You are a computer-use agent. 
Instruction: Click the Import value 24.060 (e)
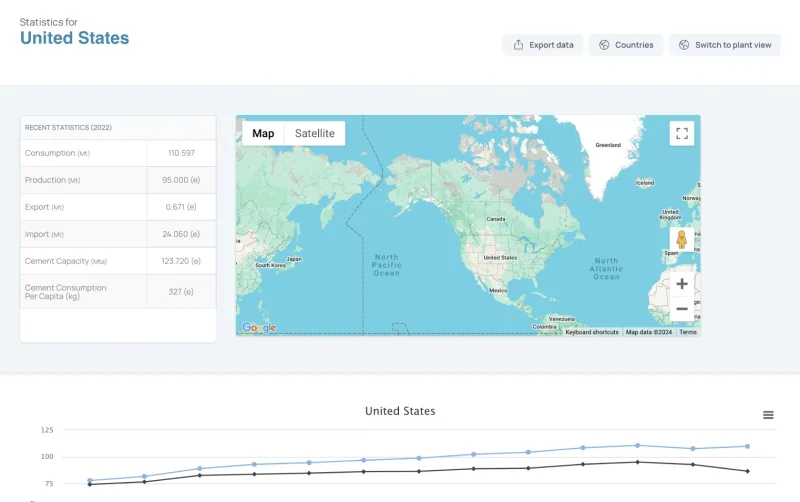click(181, 234)
